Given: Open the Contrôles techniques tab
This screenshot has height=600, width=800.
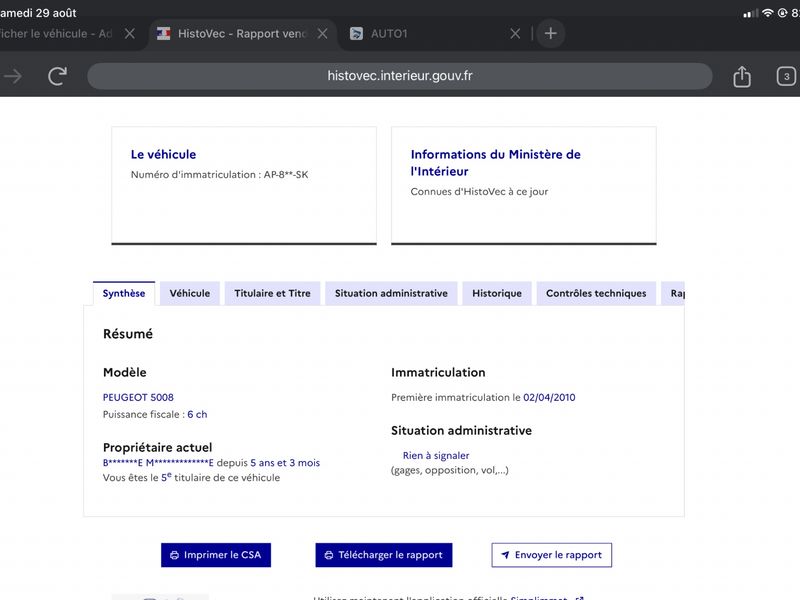Looking at the screenshot, I should (596, 293).
